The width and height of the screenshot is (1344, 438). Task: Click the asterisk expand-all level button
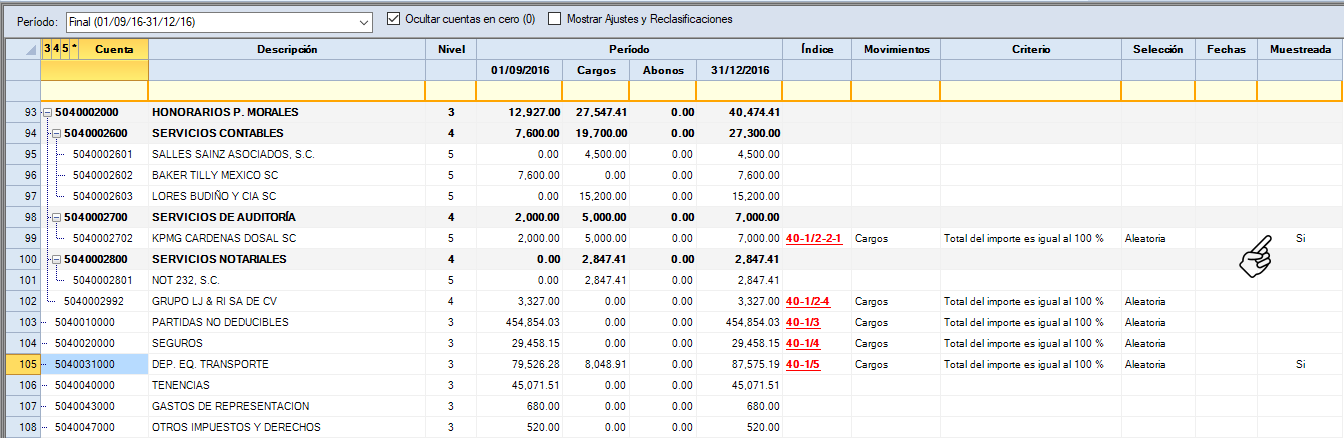74,48
